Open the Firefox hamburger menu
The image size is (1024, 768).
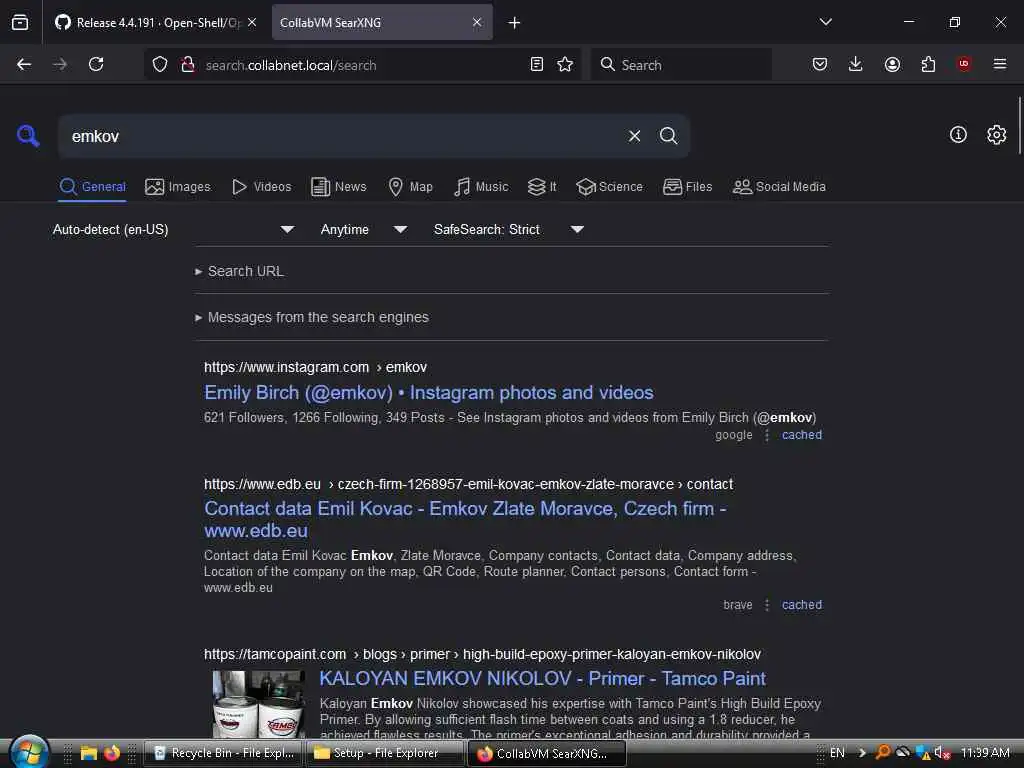1000,64
